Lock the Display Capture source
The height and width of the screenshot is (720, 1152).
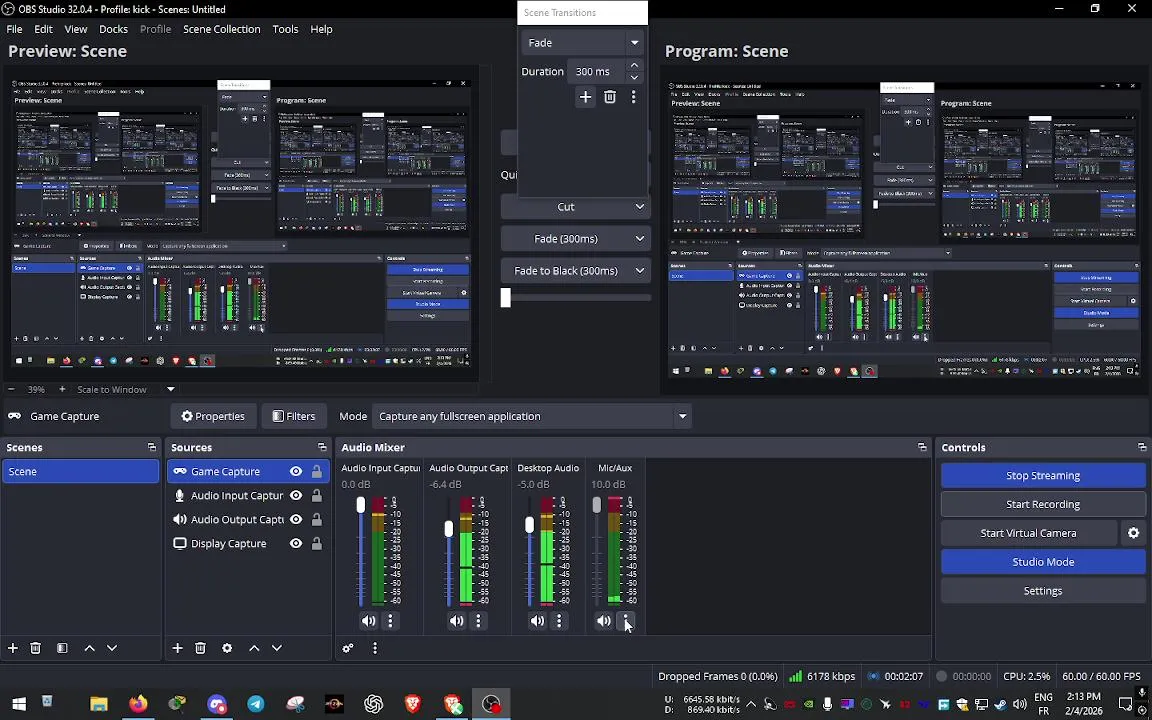(317, 544)
